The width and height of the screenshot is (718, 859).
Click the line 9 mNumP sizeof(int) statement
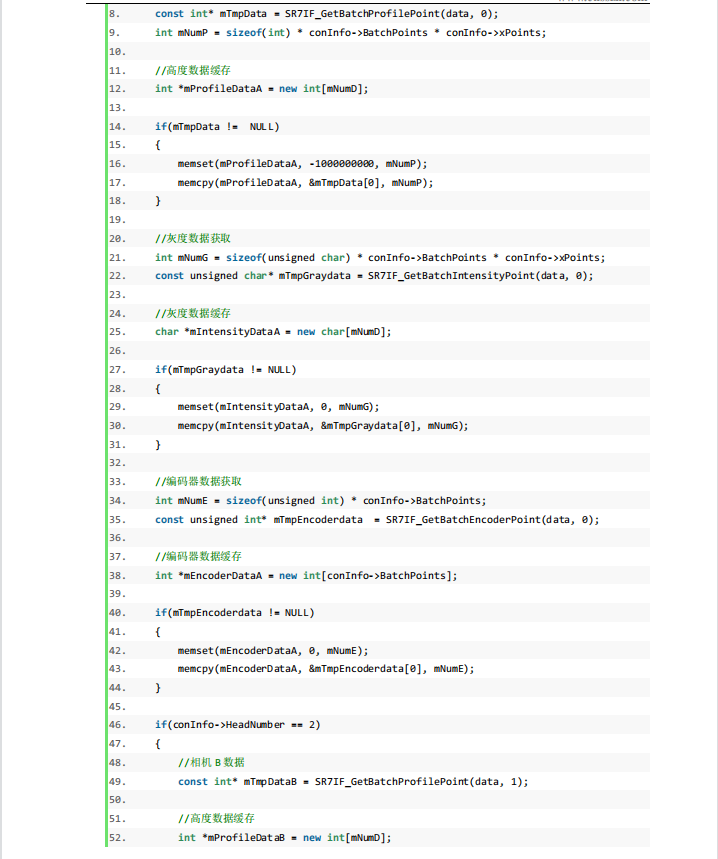pyautogui.click(x=351, y=32)
